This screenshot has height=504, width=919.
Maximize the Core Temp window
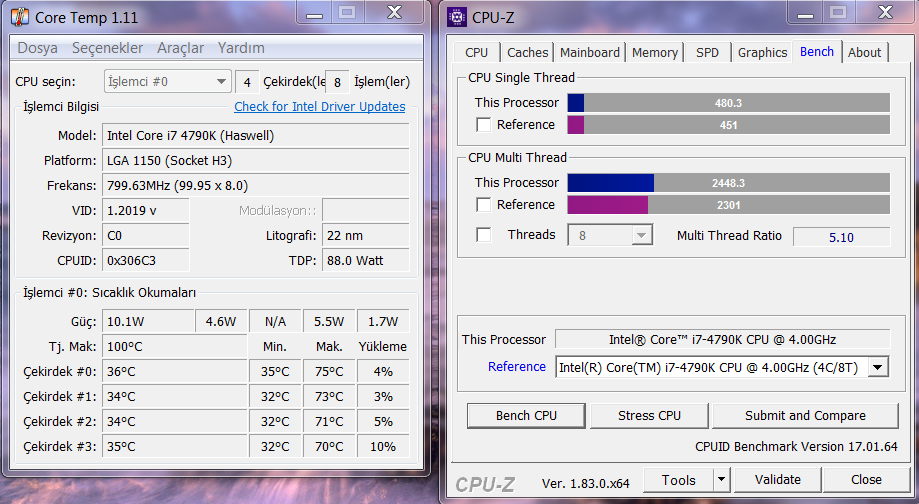pyautogui.click(x=348, y=13)
